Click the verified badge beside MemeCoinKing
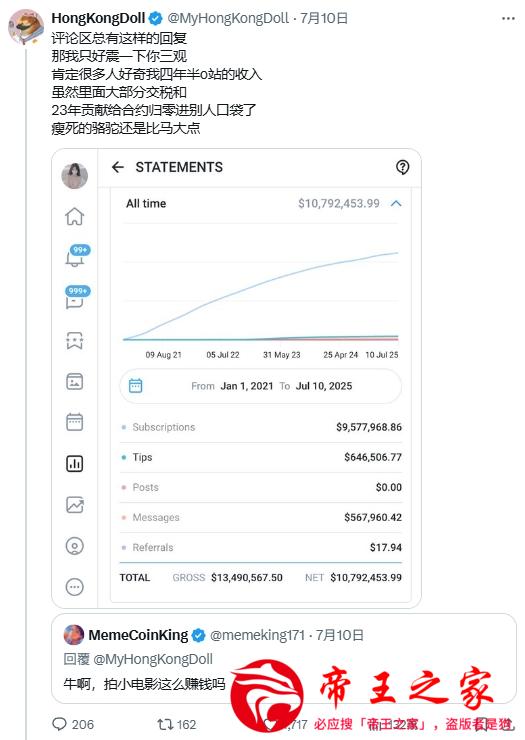This screenshot has height=740, width=525. point(199,636)
